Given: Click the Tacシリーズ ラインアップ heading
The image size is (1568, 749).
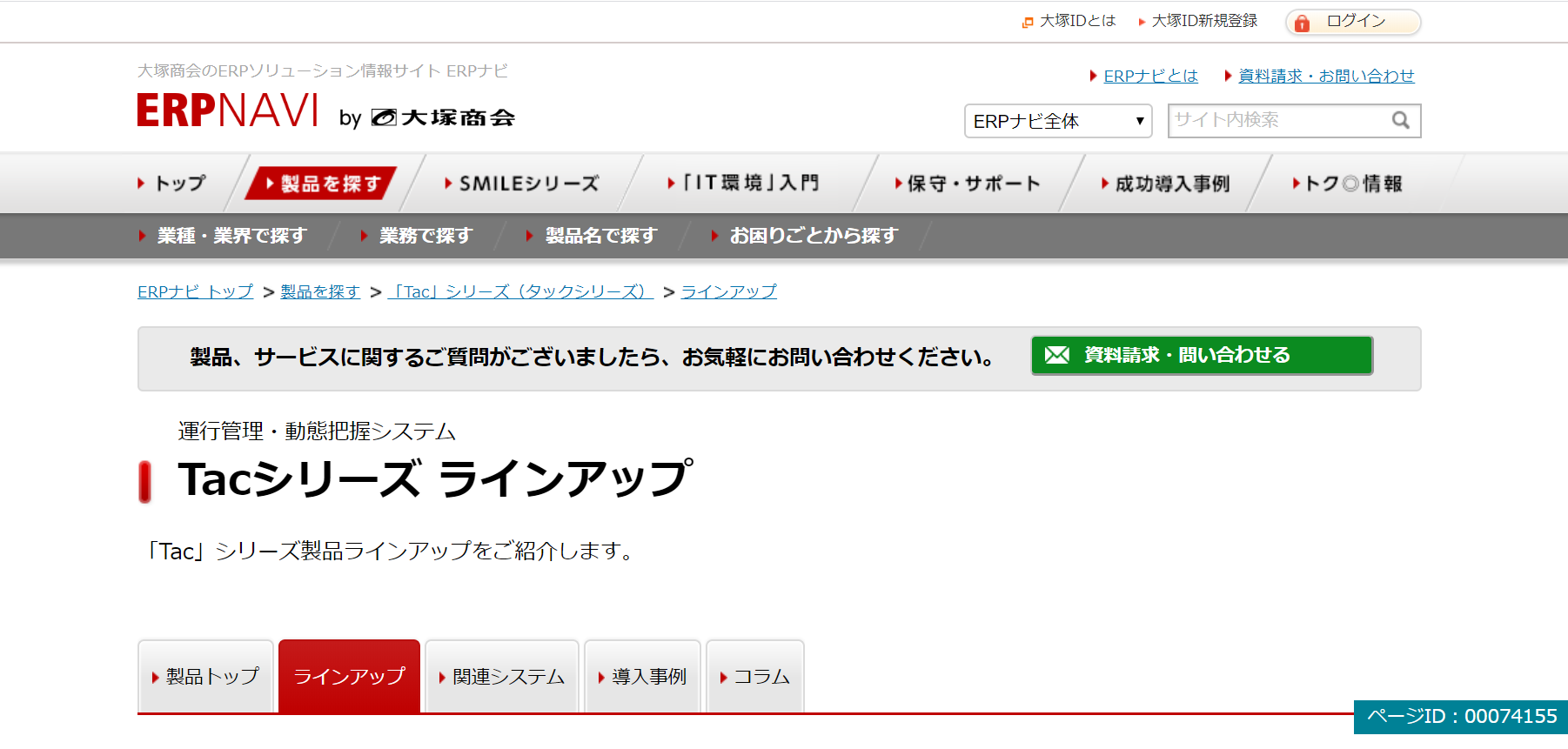Looking at the screenshot, I should click(x=436, y=479).
